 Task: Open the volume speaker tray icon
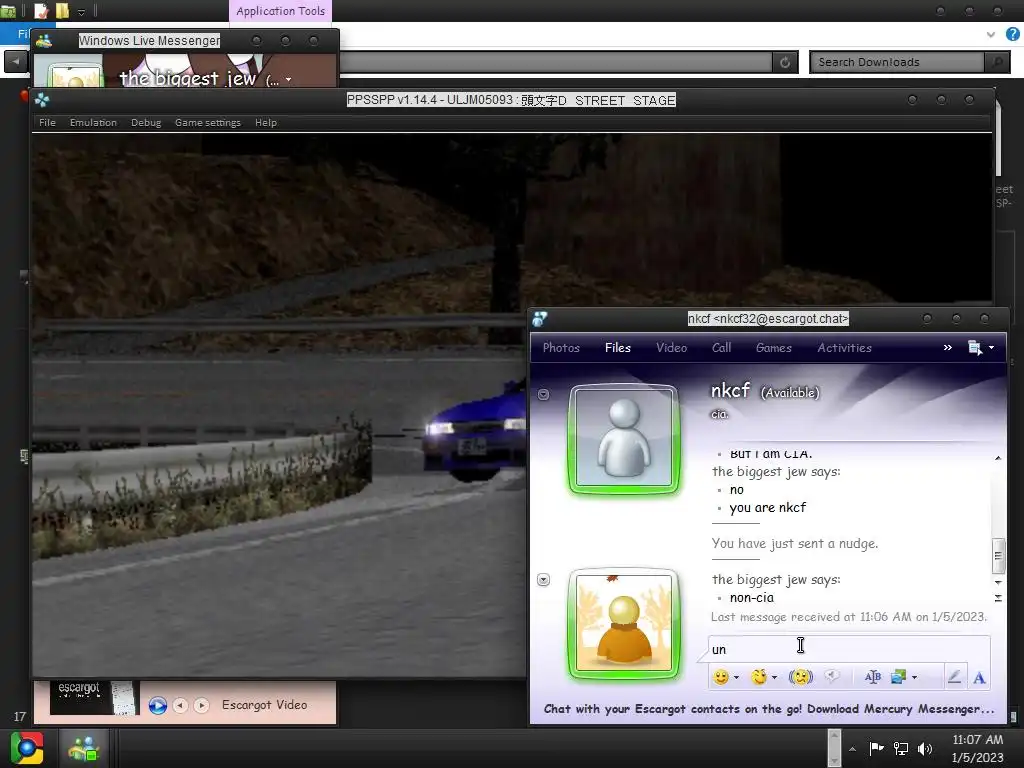[925, 748]
